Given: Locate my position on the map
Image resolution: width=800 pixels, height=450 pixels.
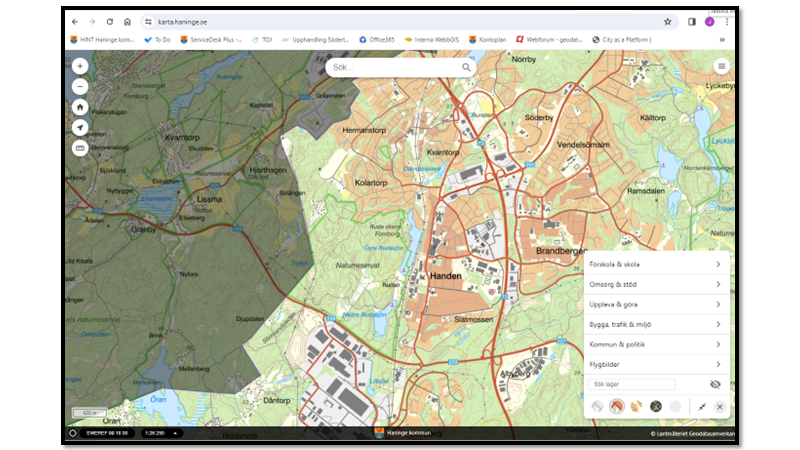Looking at the screenshot, I should click(x=80, y=127).
